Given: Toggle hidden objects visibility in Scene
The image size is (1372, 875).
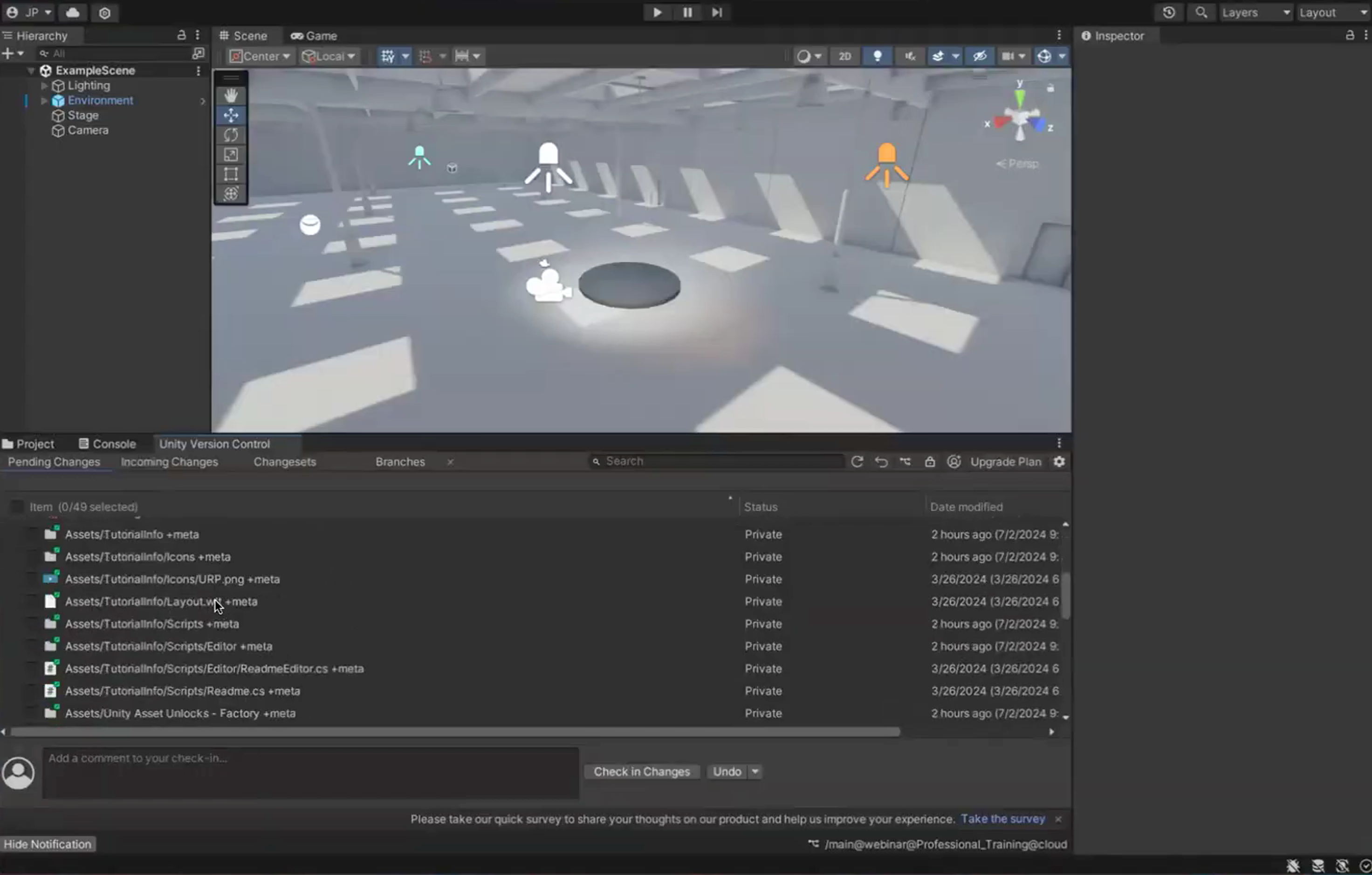Looking at the screenshot, I should 980,56.
